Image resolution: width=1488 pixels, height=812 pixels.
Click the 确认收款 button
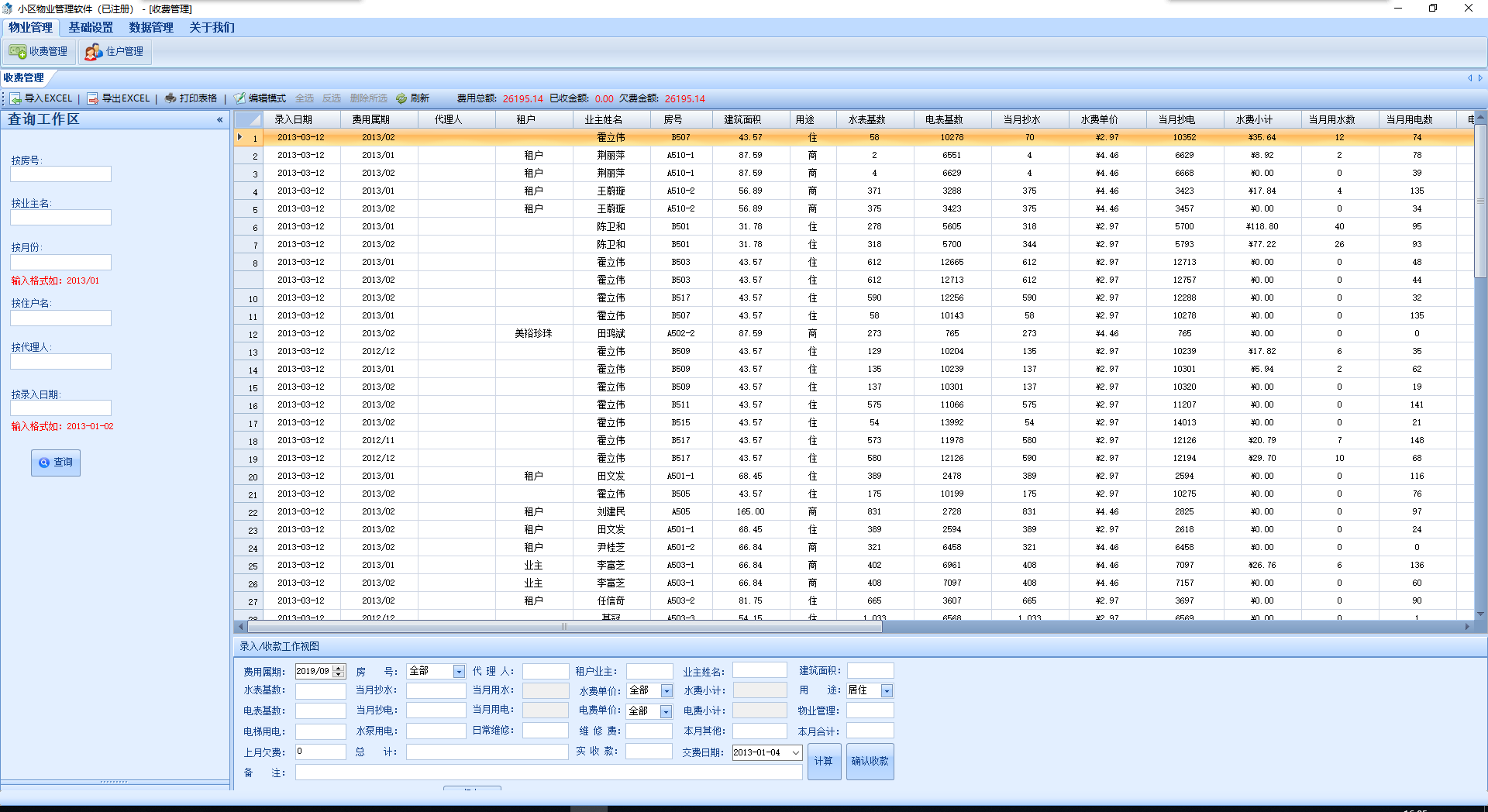(x=870, y=762)
